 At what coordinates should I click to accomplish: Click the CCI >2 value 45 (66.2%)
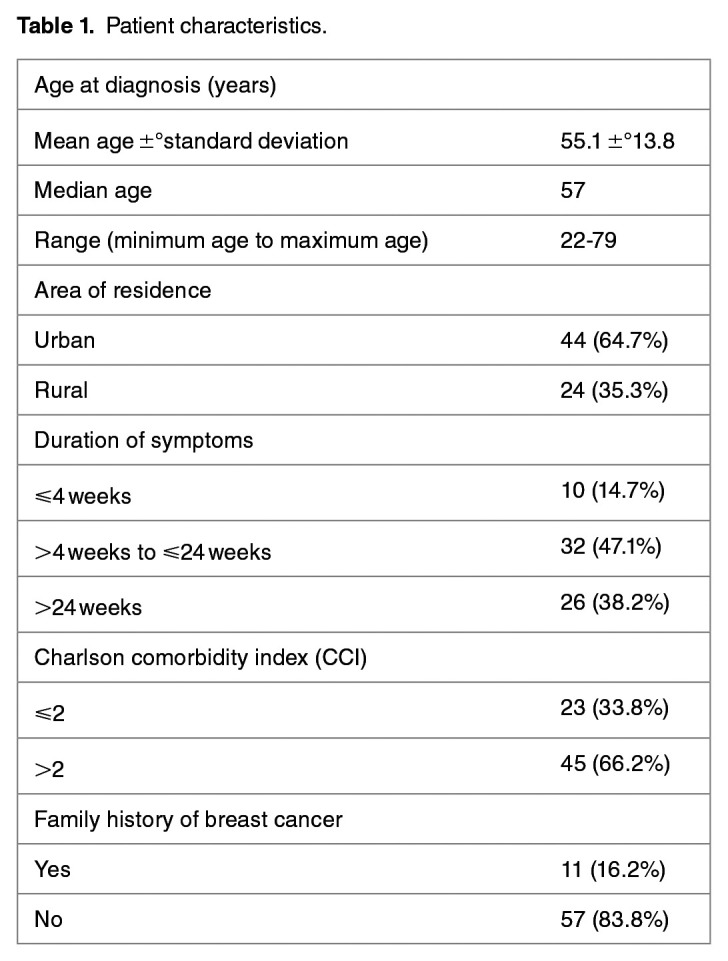click(x=614, y=765)
